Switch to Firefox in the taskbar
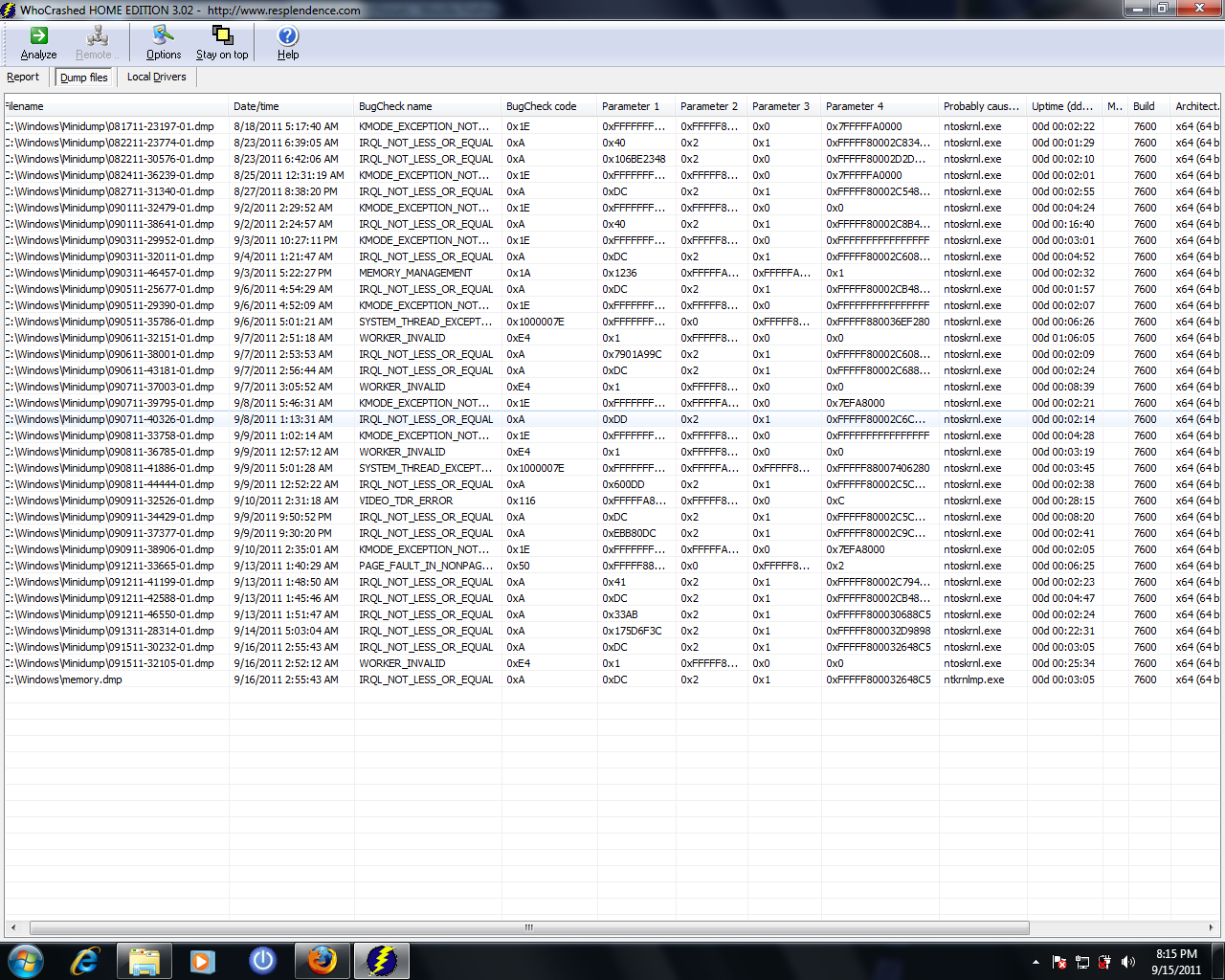 pyautogui.click(x=323, y=961)
